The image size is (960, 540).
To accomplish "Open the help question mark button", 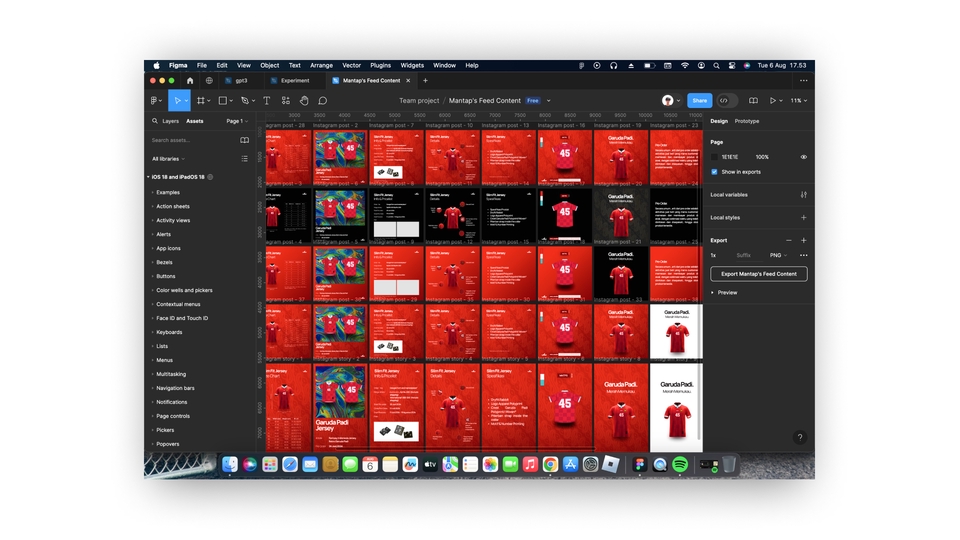I will (800, 437).
